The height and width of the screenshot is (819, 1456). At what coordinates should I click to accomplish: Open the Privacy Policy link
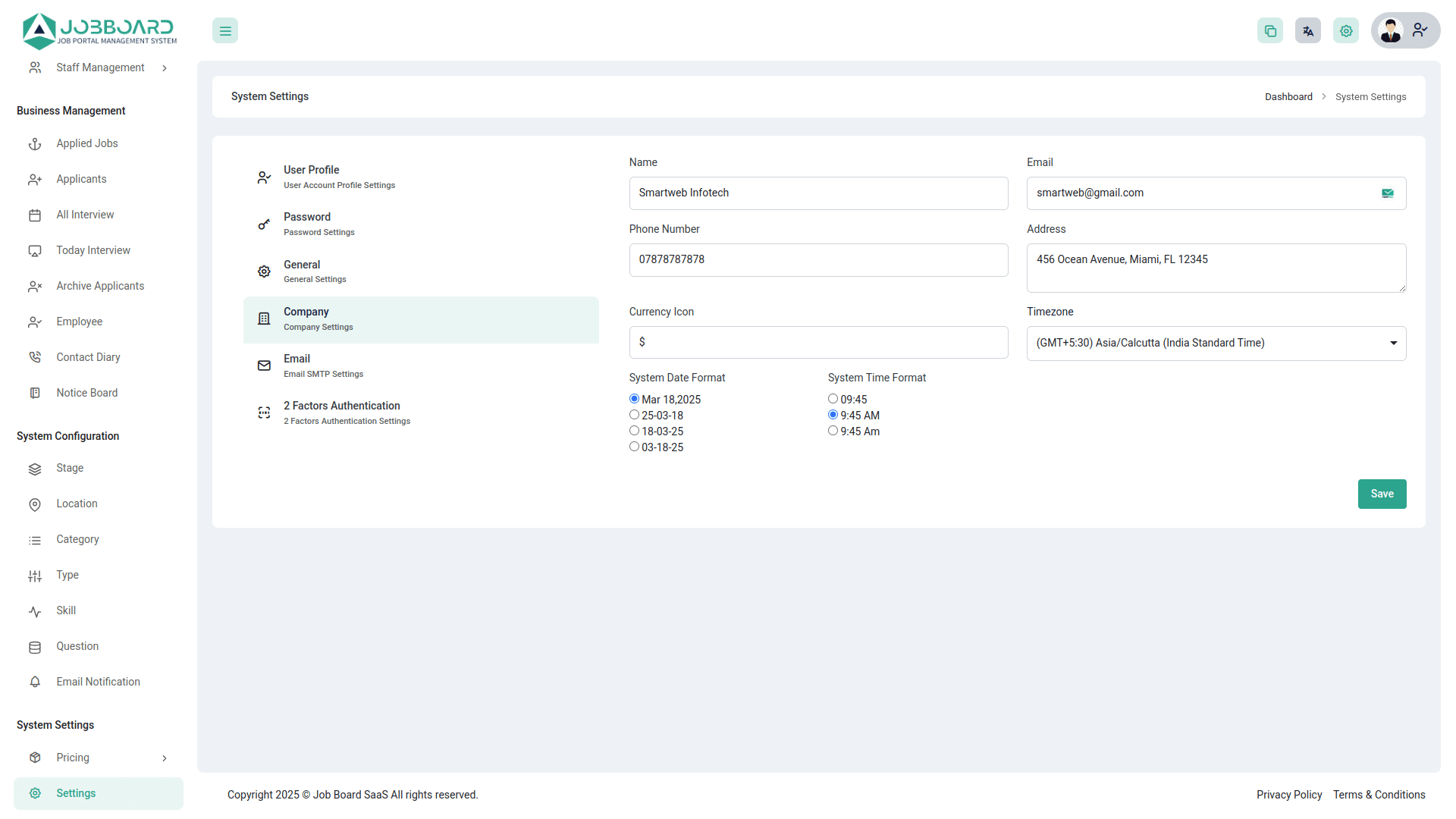1288,795
